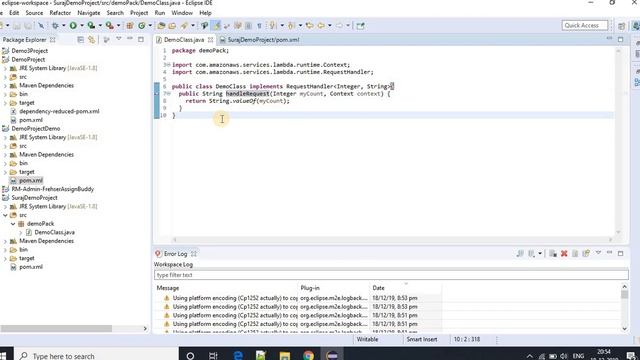The height and width of the screenshot is (360, 640).
Task: Click Export Log icon in Error Log
Action: click(520, 253)
